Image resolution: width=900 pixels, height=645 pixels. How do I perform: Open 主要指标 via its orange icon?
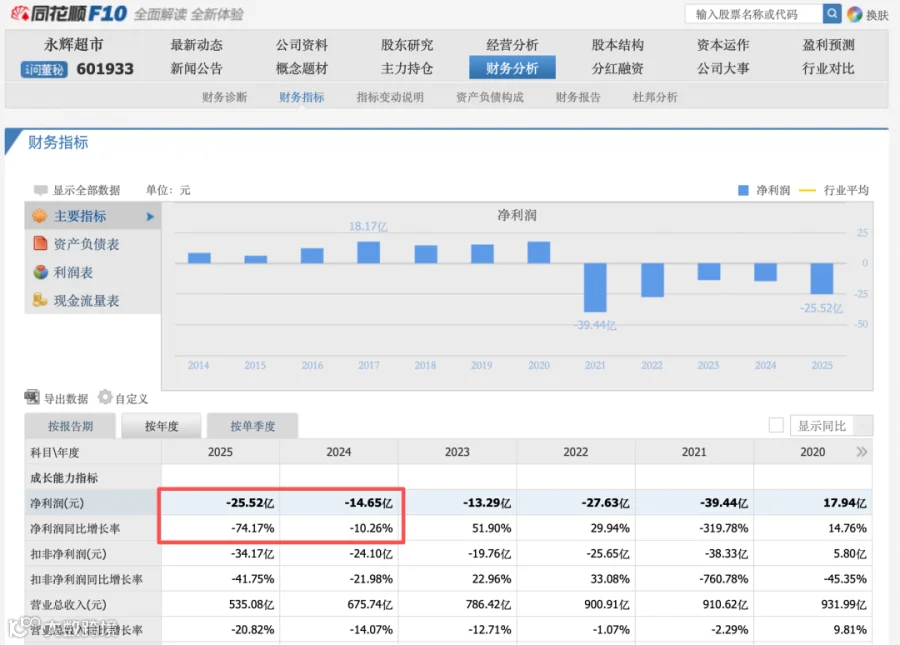[40, 216]
